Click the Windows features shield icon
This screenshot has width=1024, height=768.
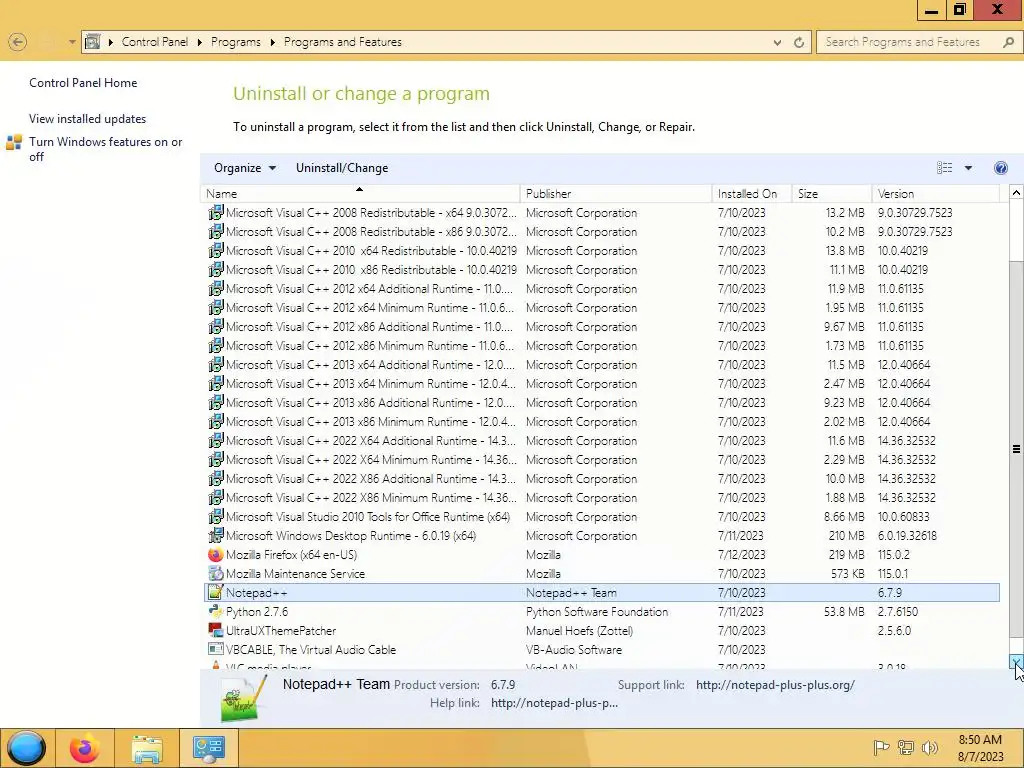point(14,142)
